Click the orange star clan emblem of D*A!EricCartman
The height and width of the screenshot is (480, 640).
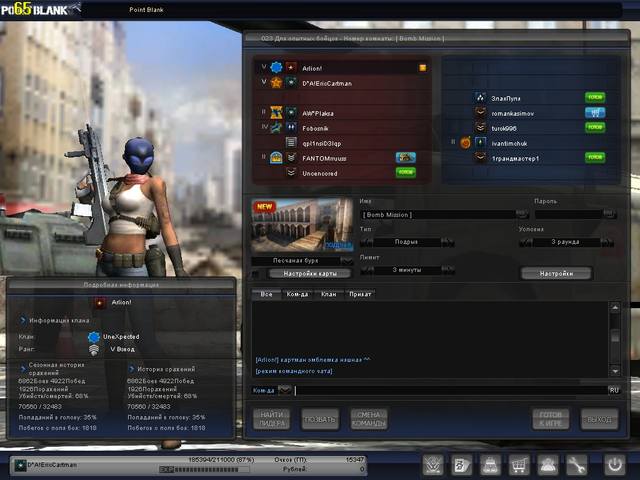tap(276, 83)
